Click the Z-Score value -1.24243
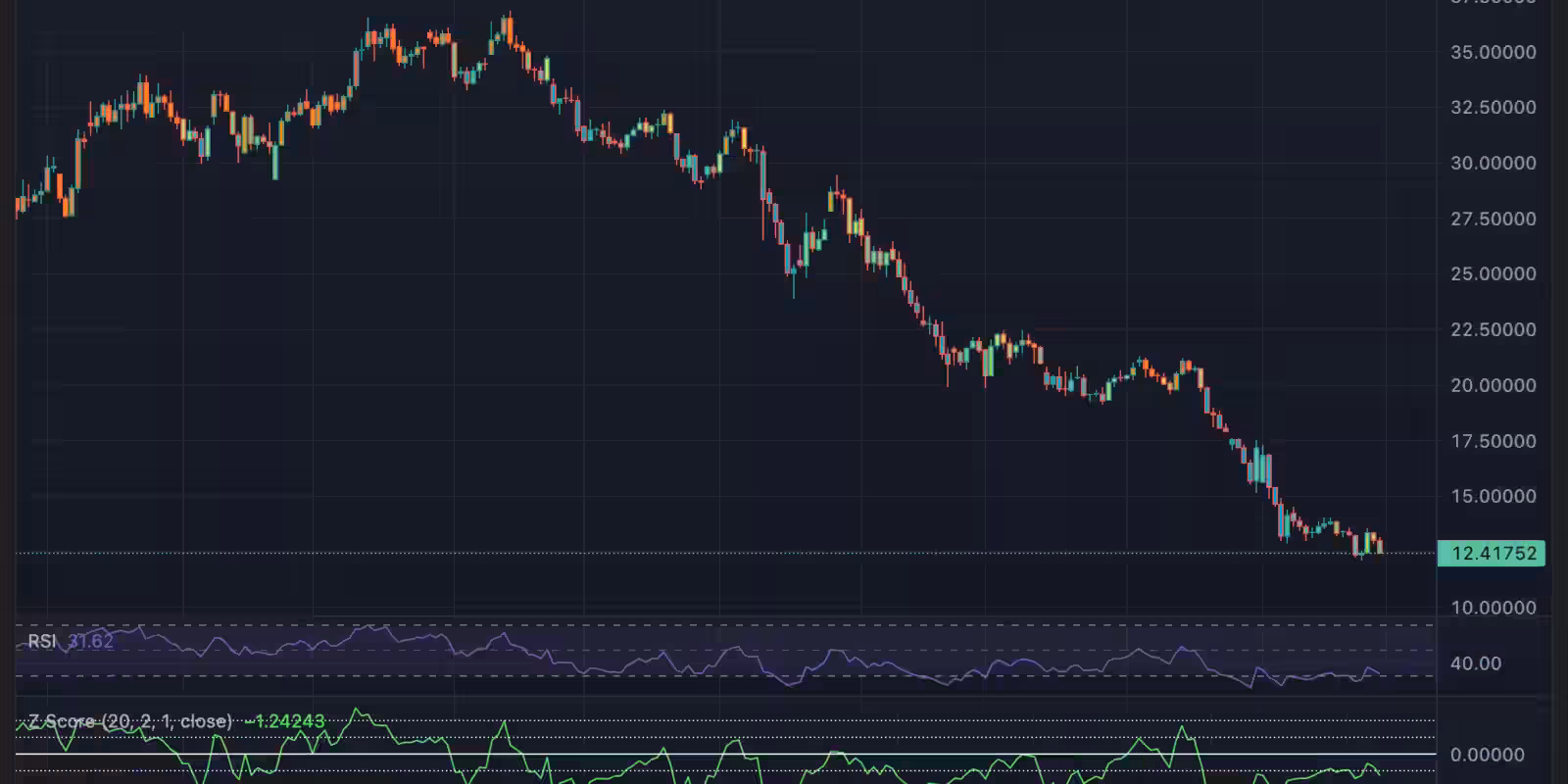Viewport: 1568px width, 784px height. click(284, 721)
